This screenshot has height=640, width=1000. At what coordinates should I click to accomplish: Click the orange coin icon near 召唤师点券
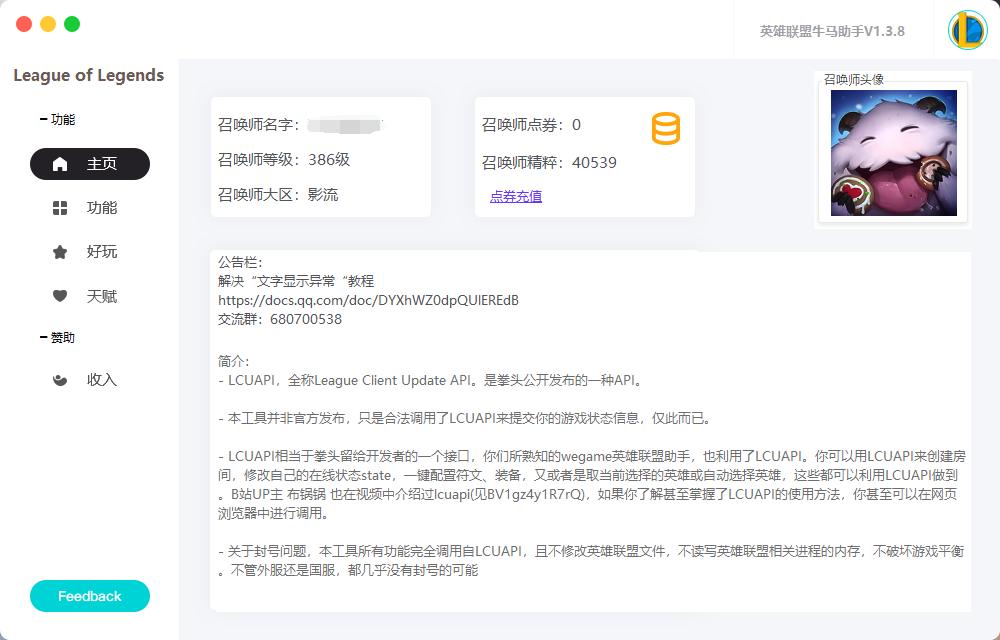point(665,129)
